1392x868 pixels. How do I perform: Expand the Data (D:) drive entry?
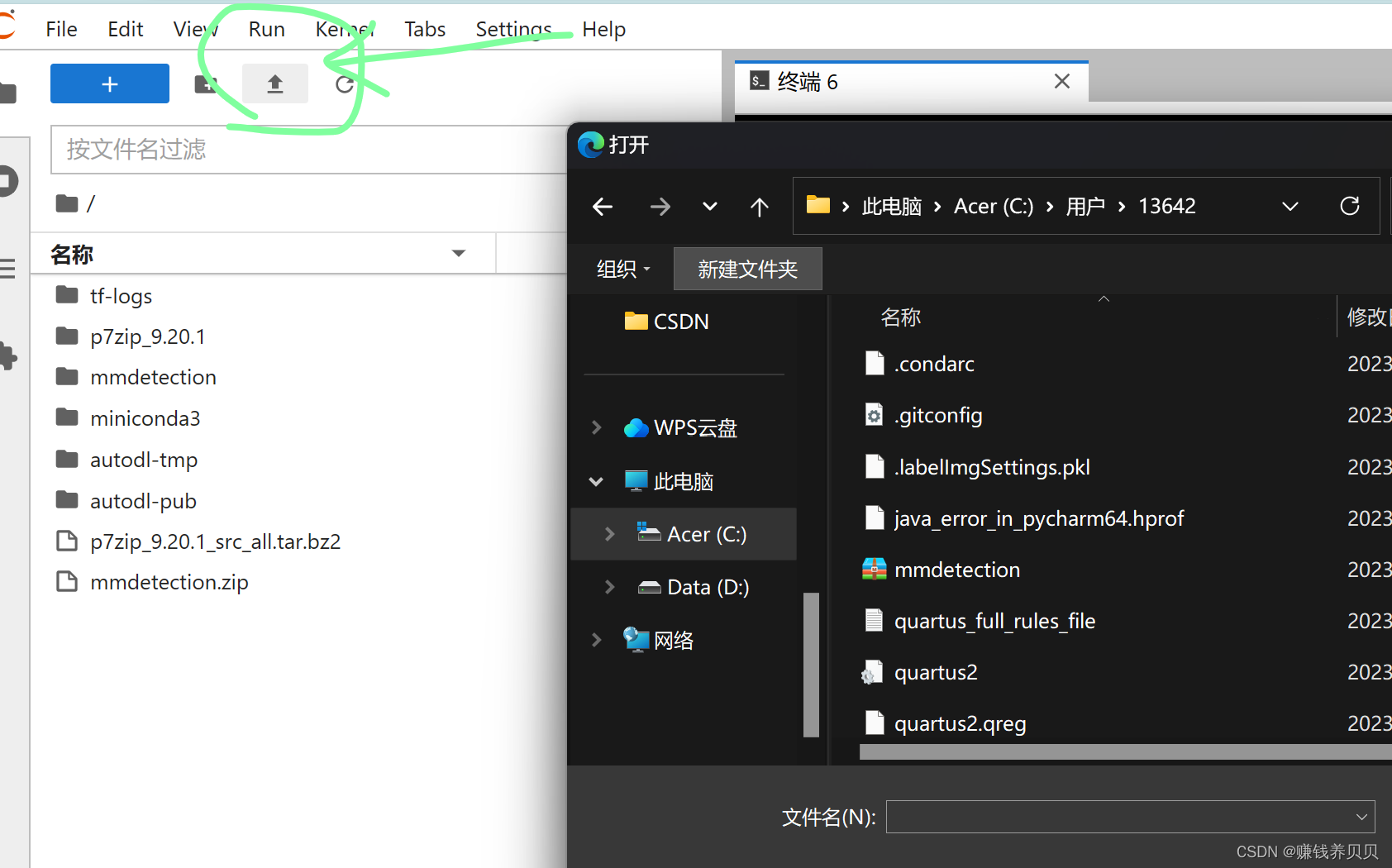pyautogui.click(x=609, y=587)
